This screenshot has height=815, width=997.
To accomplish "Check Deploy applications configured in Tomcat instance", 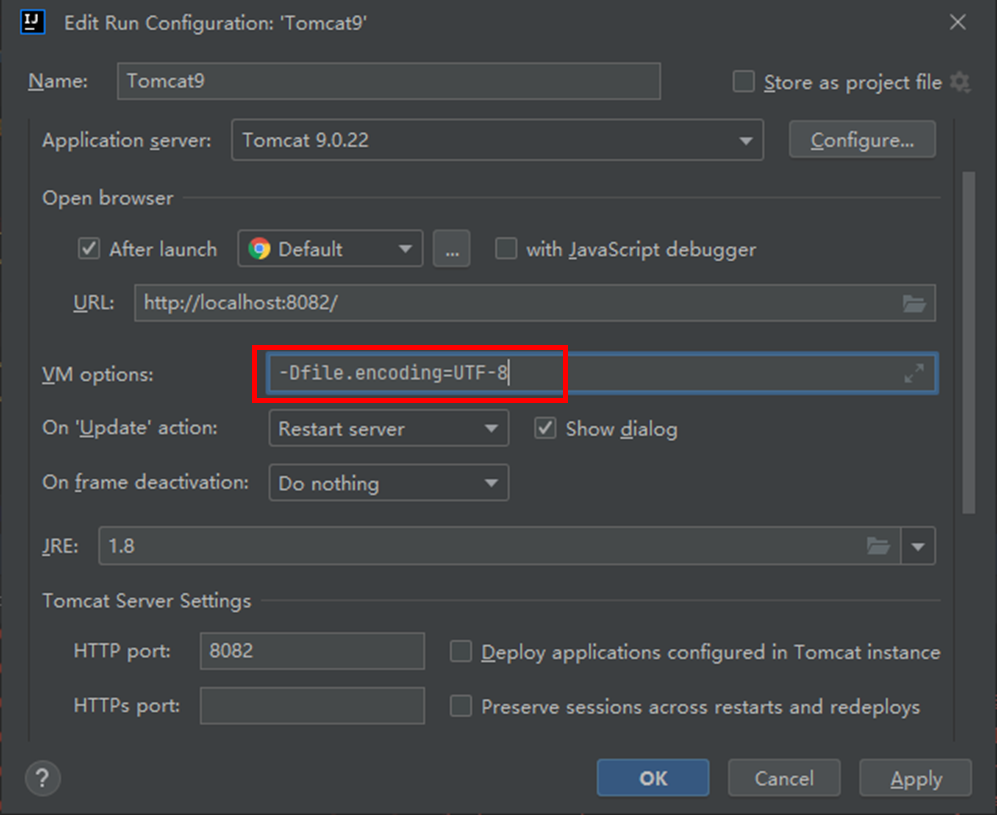I will tap(461, 652).
